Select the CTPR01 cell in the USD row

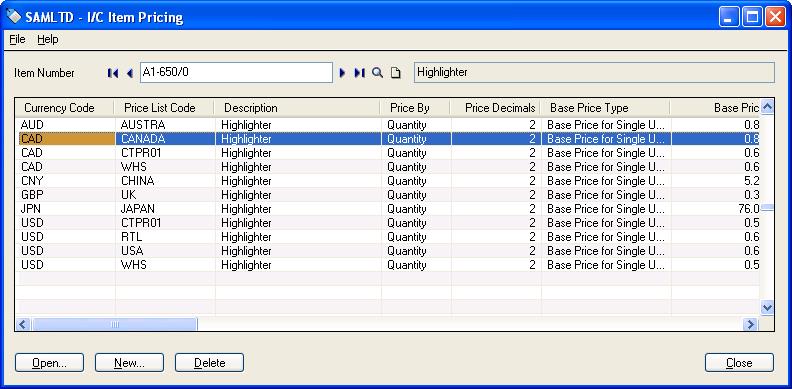(x=166, y=223)
